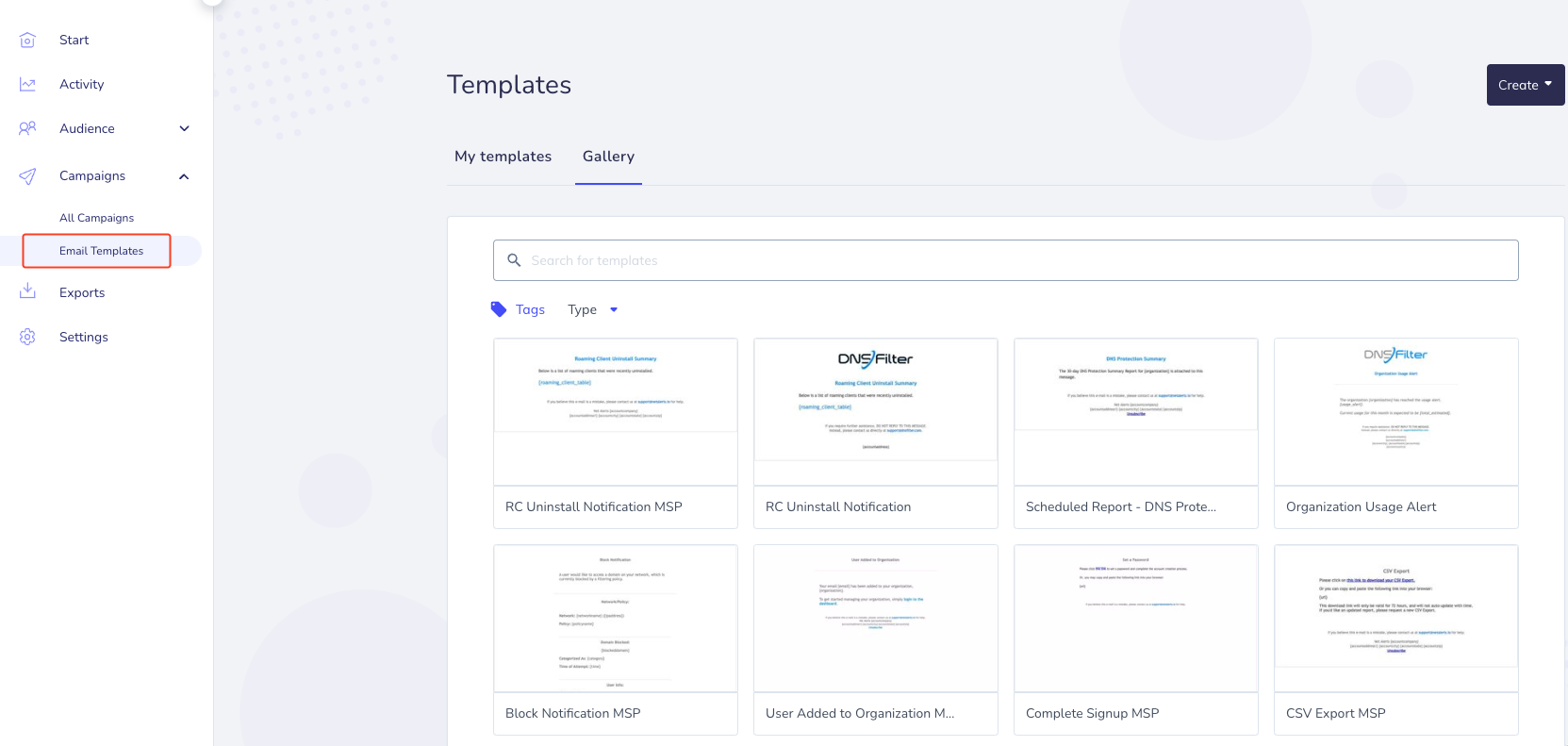The height and width of the screenshot is (746, 1568).
Task: Click the Settings gear icon
Action: pos(27,337)
